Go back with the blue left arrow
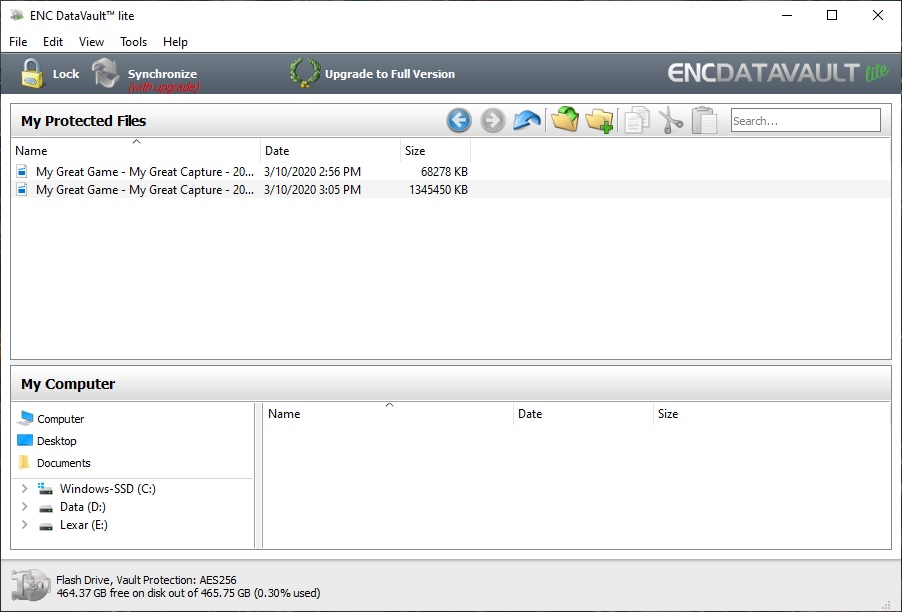 point(458,120)
